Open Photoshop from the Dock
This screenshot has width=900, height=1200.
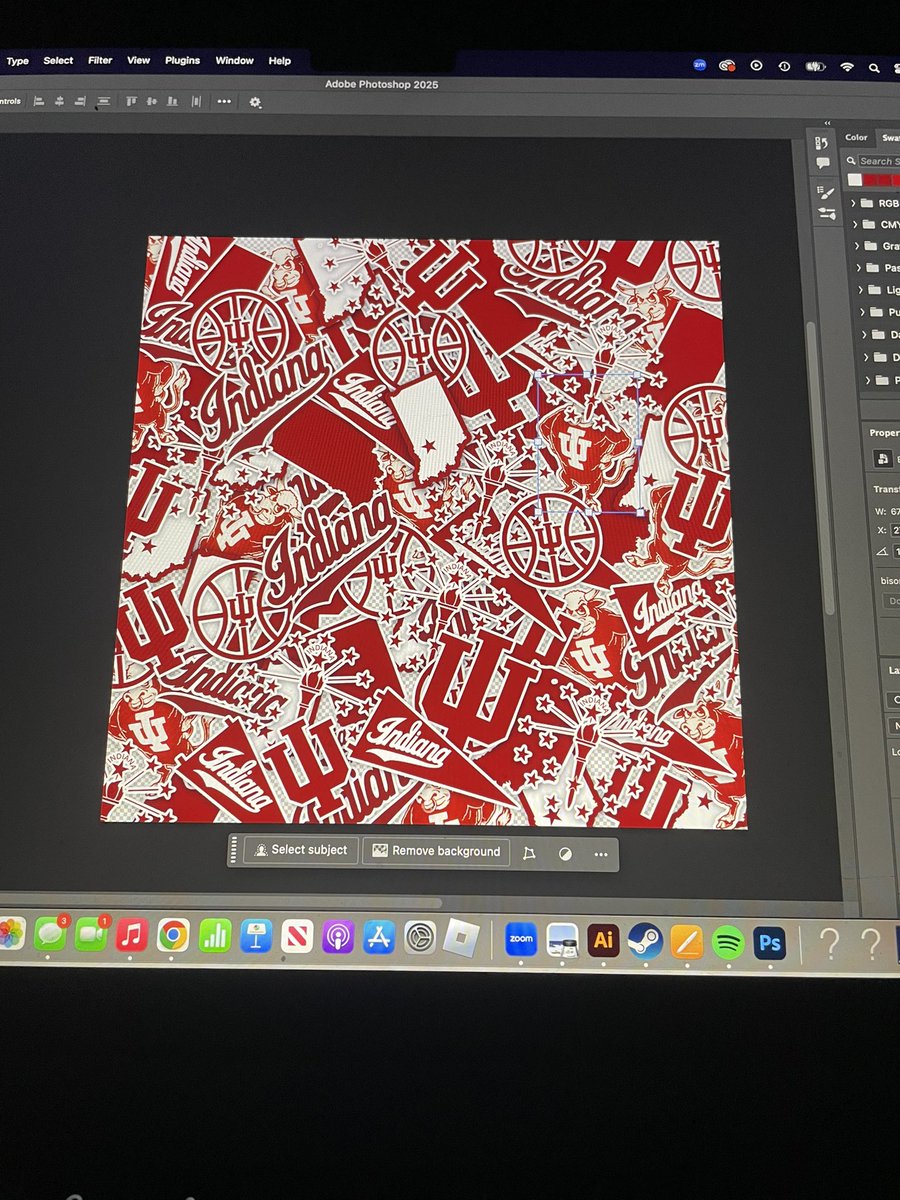tap(769, 941)
